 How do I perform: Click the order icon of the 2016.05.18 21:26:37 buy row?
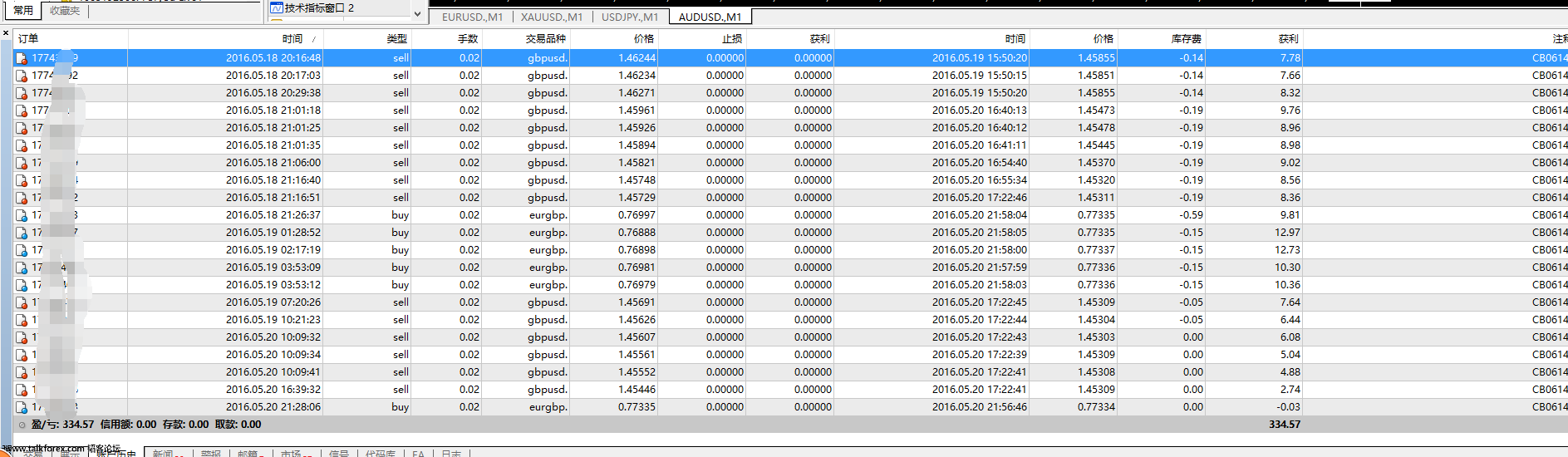tap(22, 215)
